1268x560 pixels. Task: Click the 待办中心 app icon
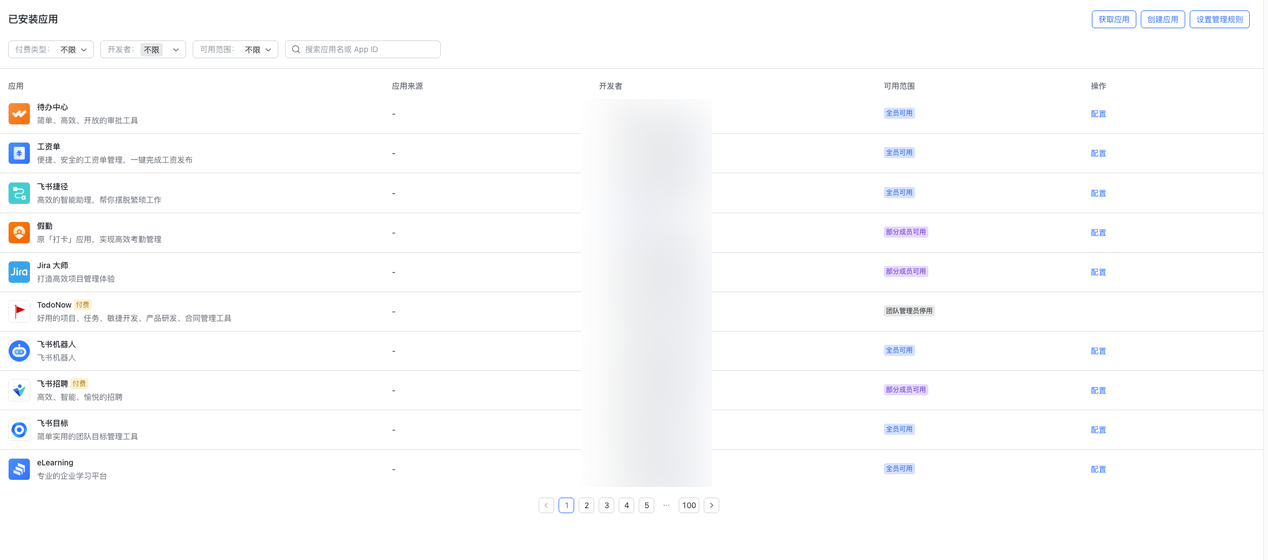pyautogui.click(x=19, y=114)
